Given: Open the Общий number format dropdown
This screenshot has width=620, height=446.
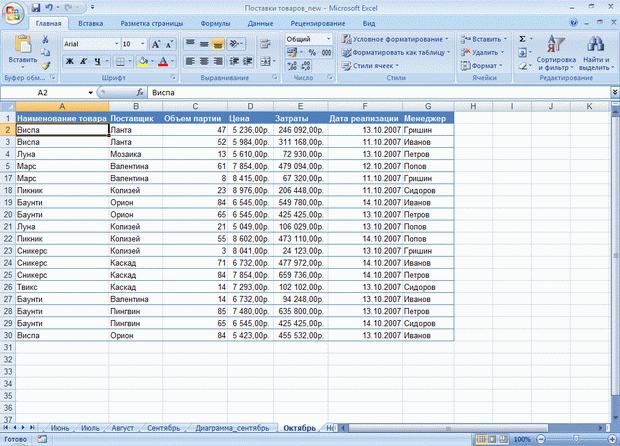Looking at the screenshot, I should 329,39.
